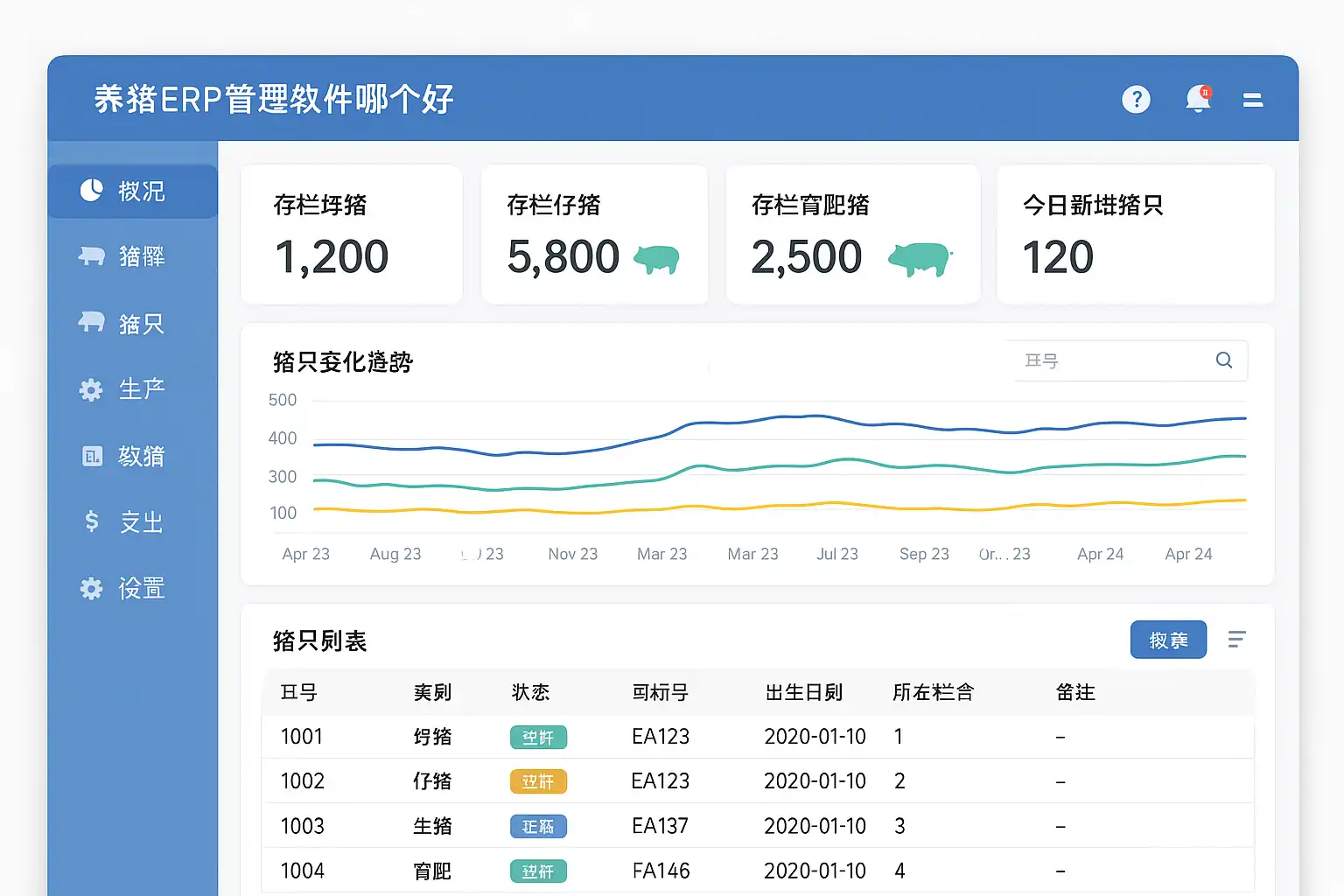
Task: Click the search input field in trend chart
Action: [1111, 360]
